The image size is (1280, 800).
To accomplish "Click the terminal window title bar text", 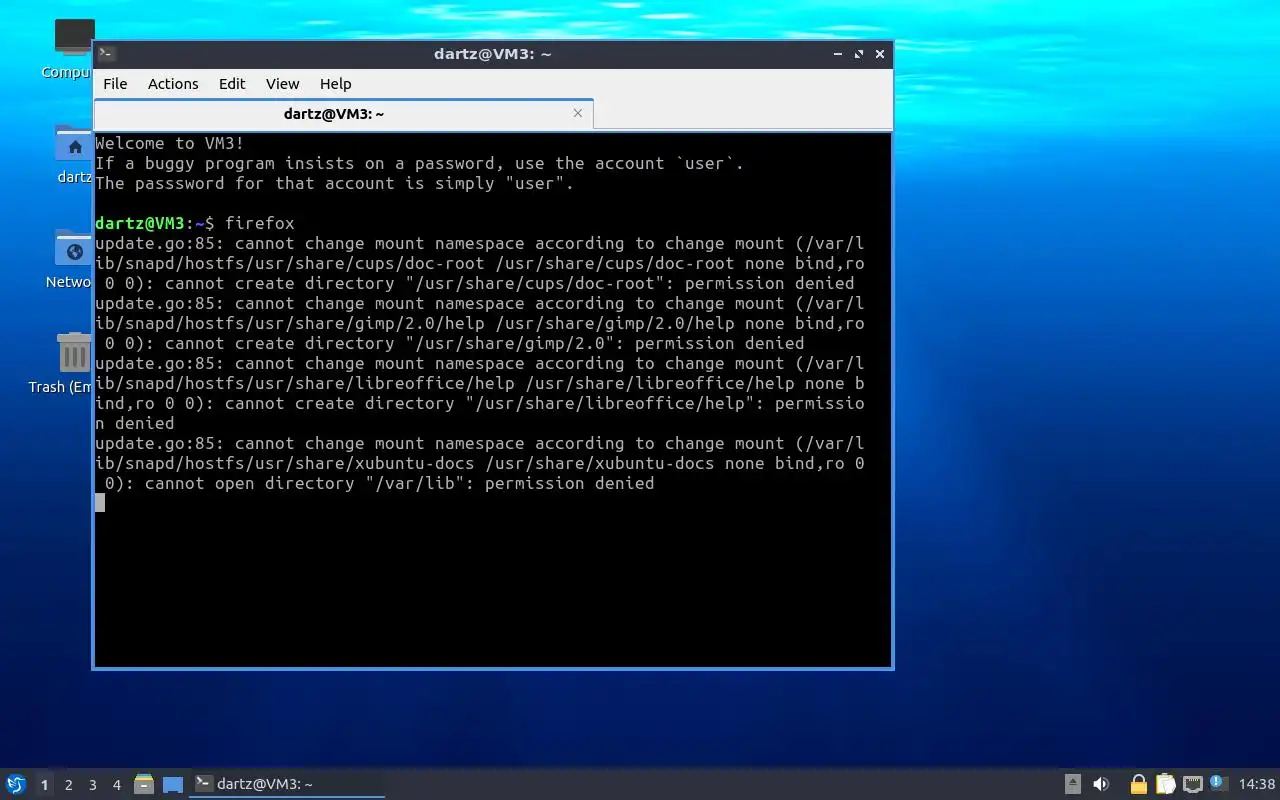I will pos(492,54).
